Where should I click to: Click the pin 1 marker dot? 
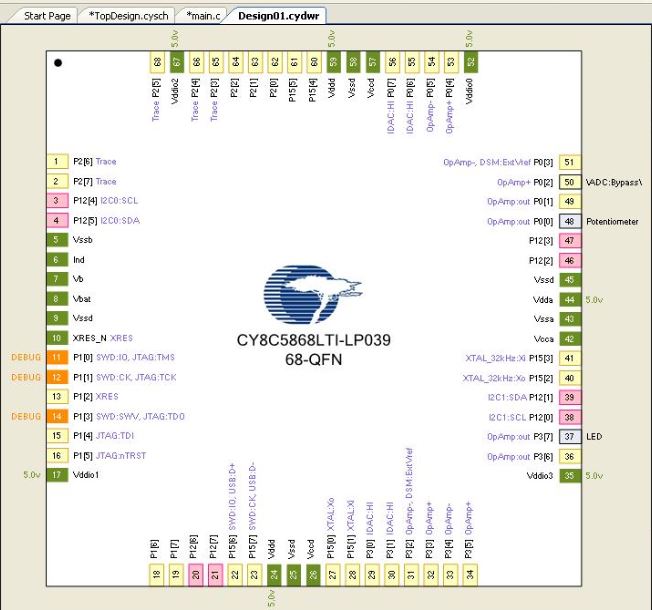point(58,63)
